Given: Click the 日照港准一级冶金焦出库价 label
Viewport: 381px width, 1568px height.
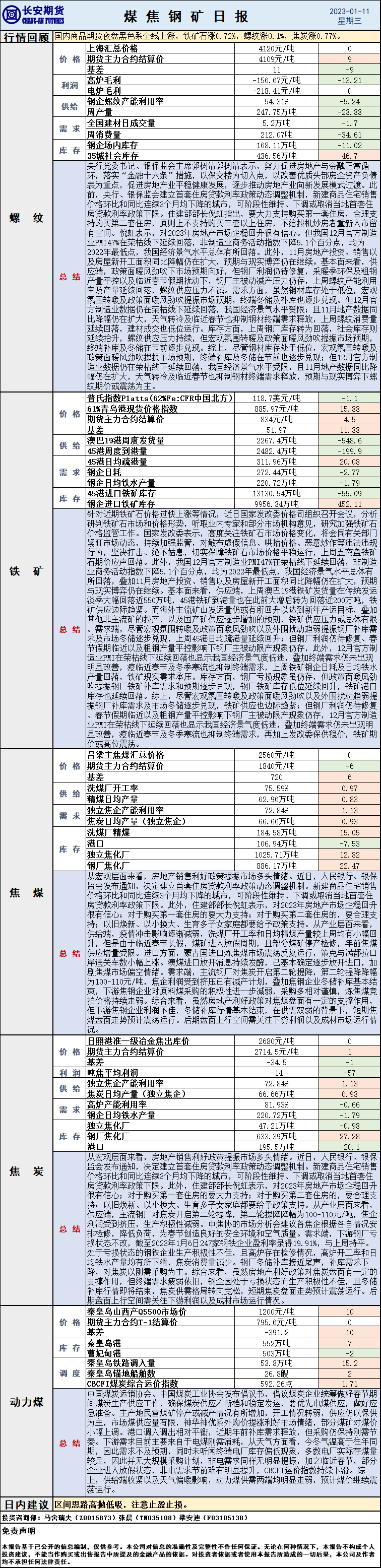Looking at the screenshot, I should 138,1041.
